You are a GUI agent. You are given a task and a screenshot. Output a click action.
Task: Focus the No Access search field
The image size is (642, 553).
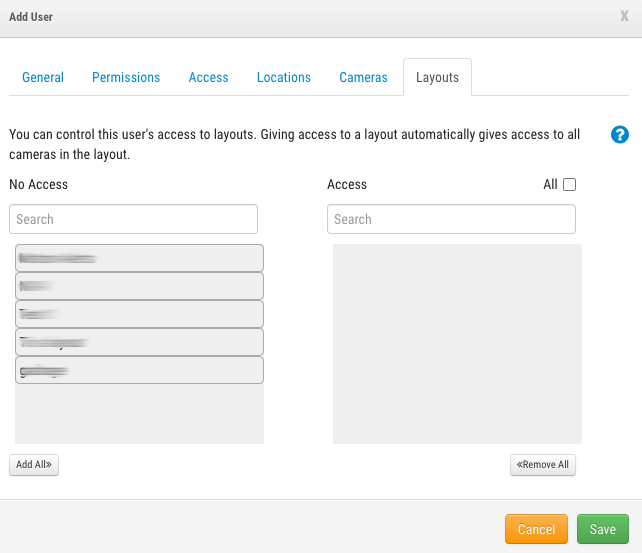134,219
